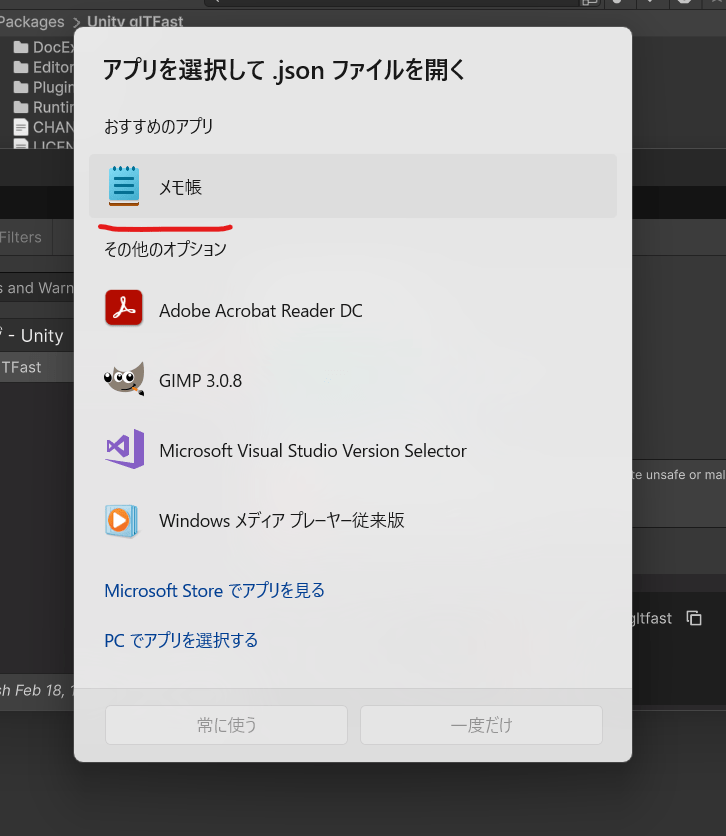Choose Windows メディア プレーヤー従来版 label
Viewport: 726px width, 836px height.
(x=282, y=520)
